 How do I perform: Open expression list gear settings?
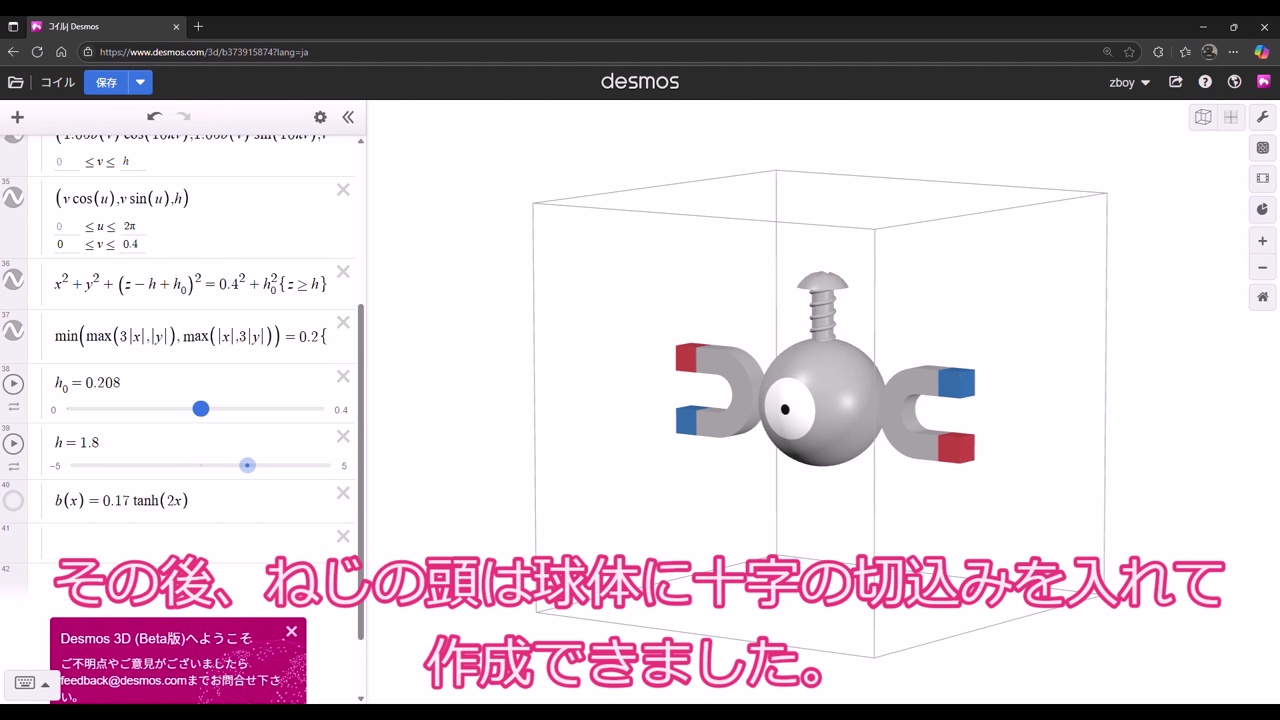coord(320,117)
